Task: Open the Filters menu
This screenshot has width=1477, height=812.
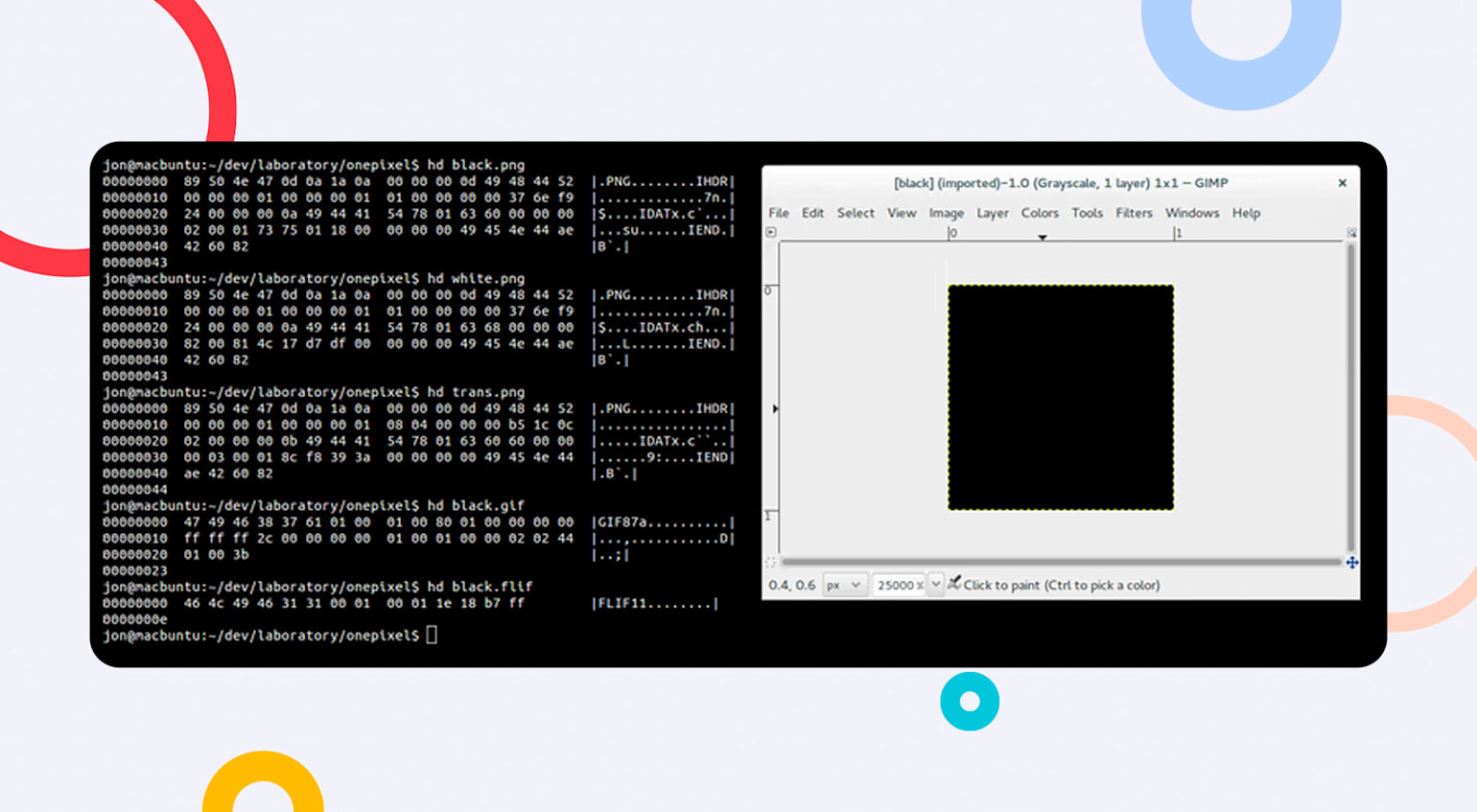Action: coord(1135,213)
